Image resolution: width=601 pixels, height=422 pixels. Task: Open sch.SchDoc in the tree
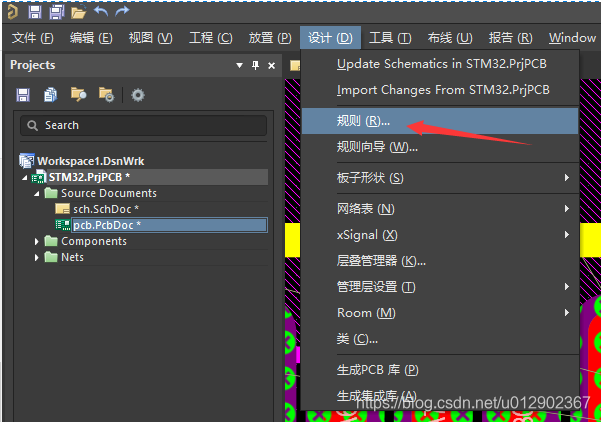click(x=106, y=209)
